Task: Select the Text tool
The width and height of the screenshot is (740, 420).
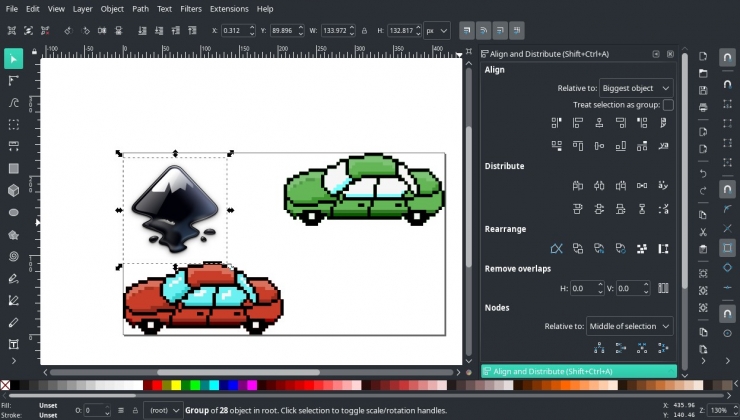Action: point(13,344)
